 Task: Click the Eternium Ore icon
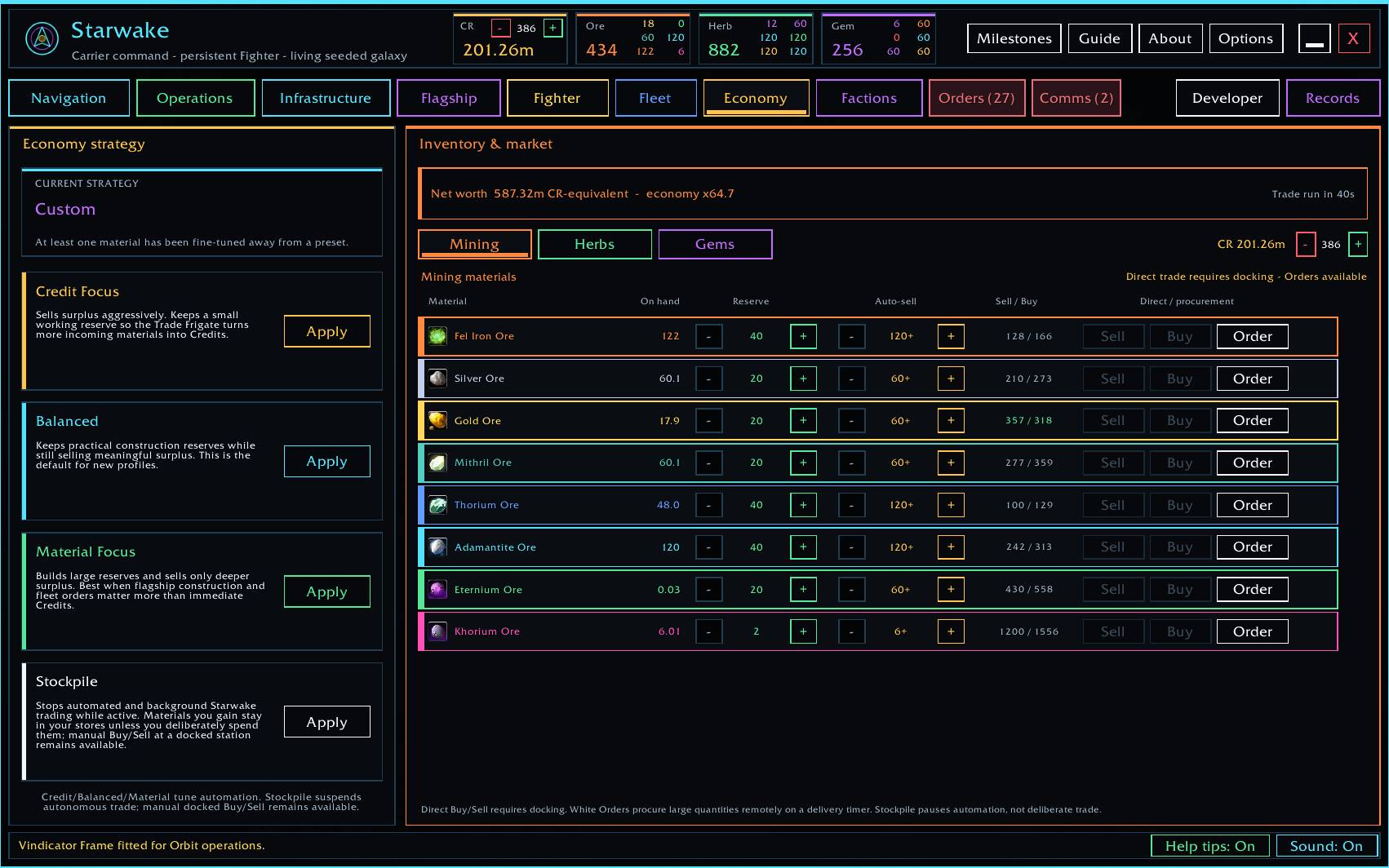pos(438,589)
